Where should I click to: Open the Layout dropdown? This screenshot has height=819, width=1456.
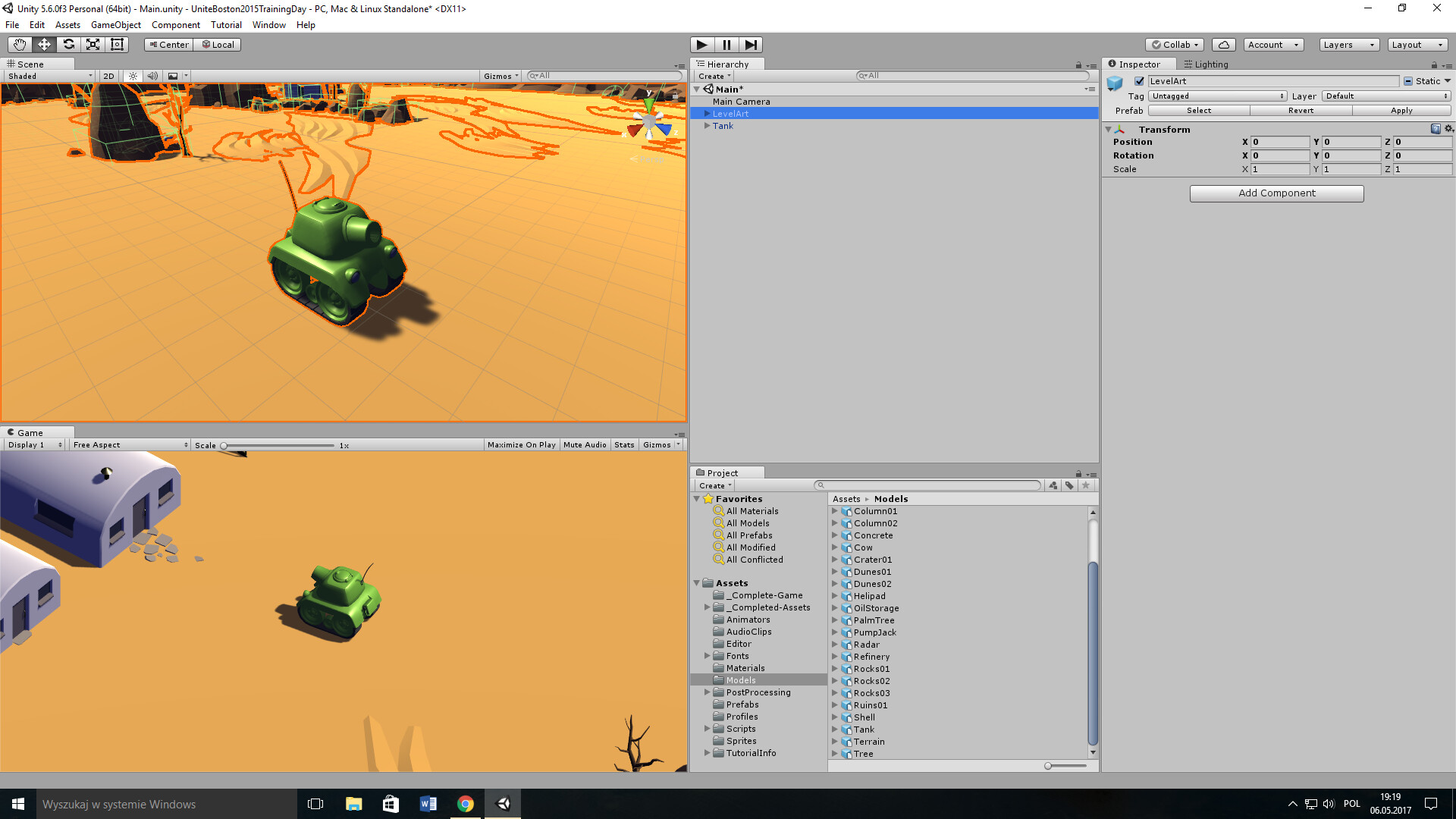click(x=1417, y=44)
